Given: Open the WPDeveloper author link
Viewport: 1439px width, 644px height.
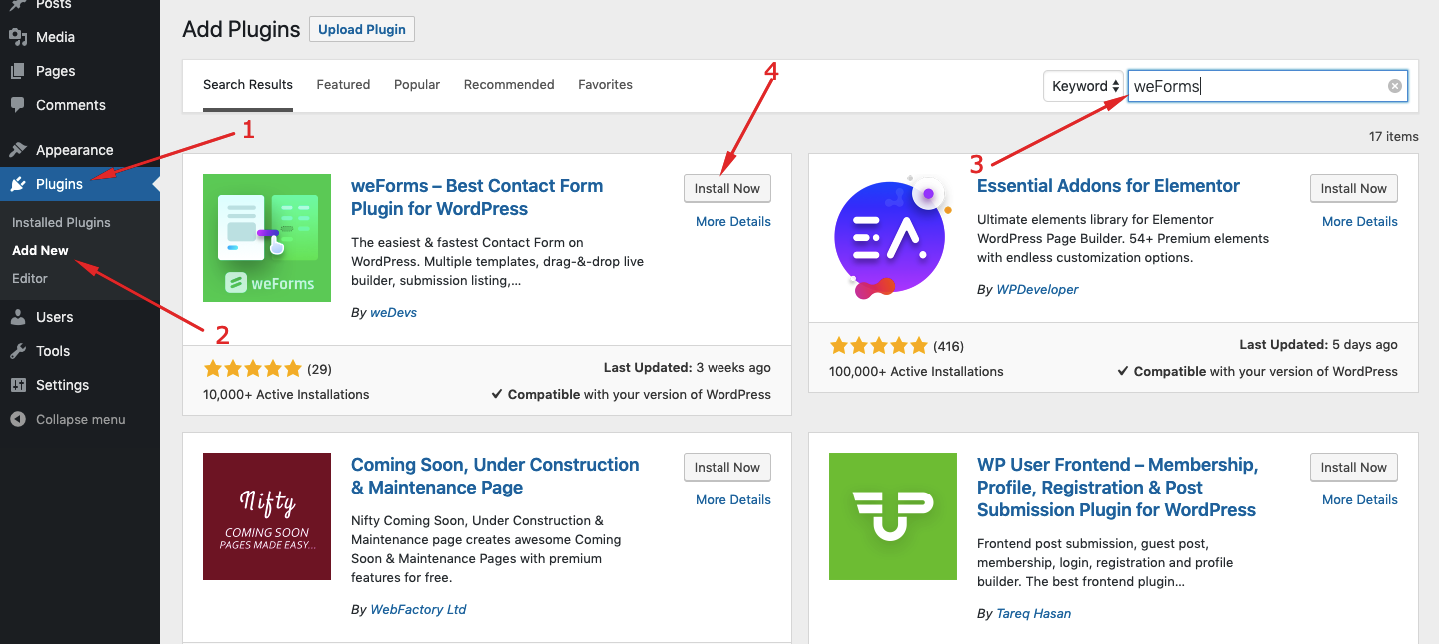Looking at the screenshot, I should (x=1037, y=289).
